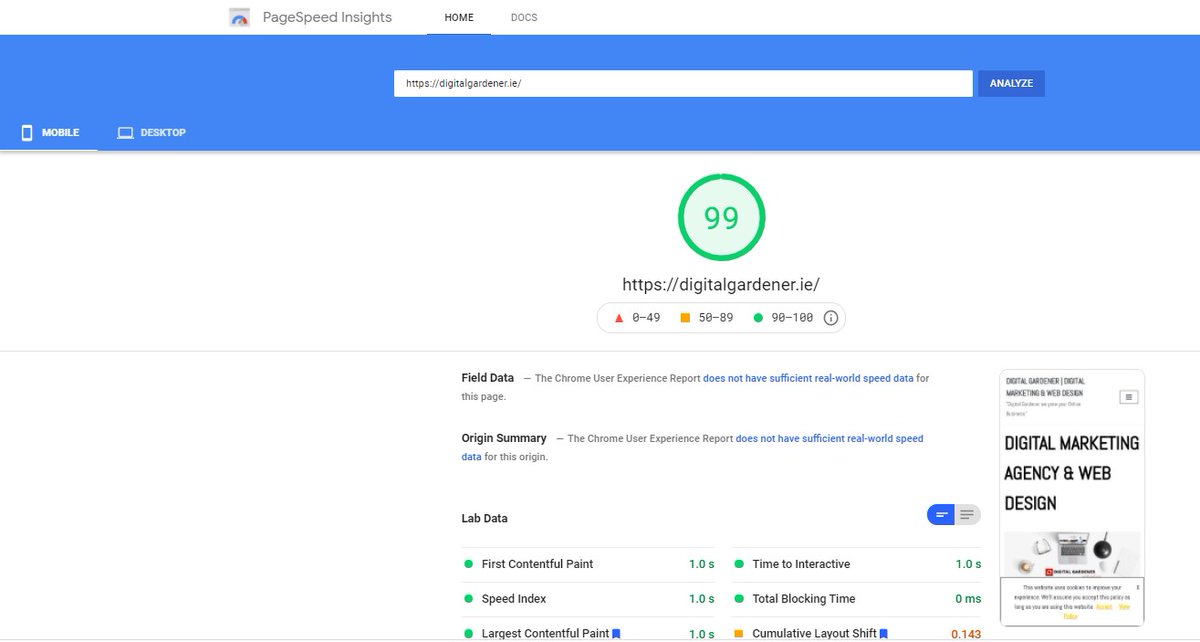Click the green dot beside Time to Interactive
This screenshot has width=1200, height=642.
pos(738,564)
